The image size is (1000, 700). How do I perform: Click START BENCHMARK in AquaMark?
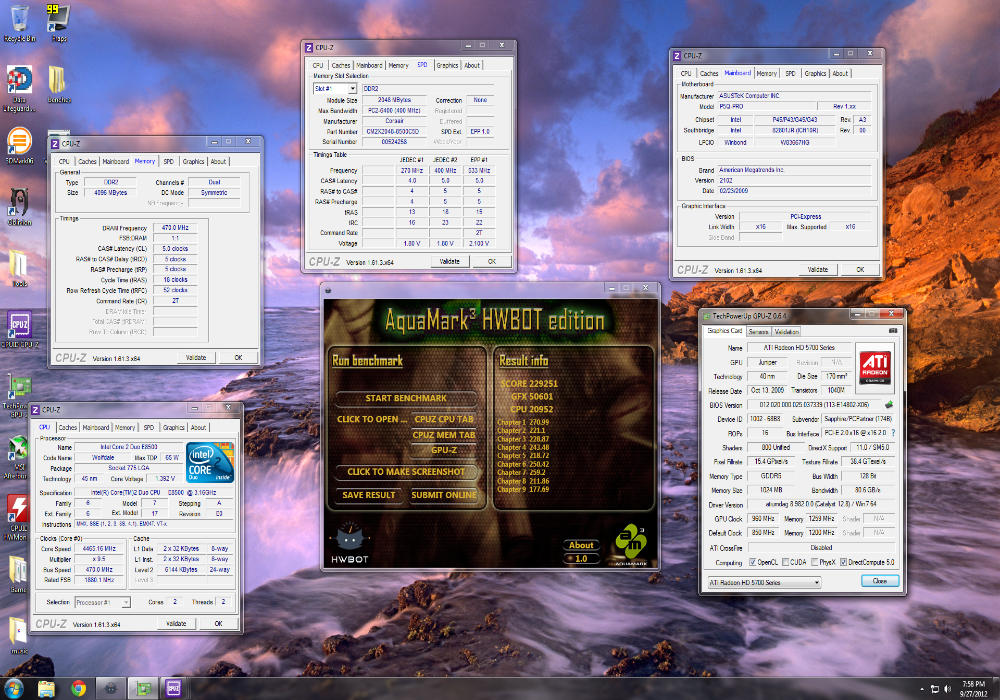pos(406,398)
